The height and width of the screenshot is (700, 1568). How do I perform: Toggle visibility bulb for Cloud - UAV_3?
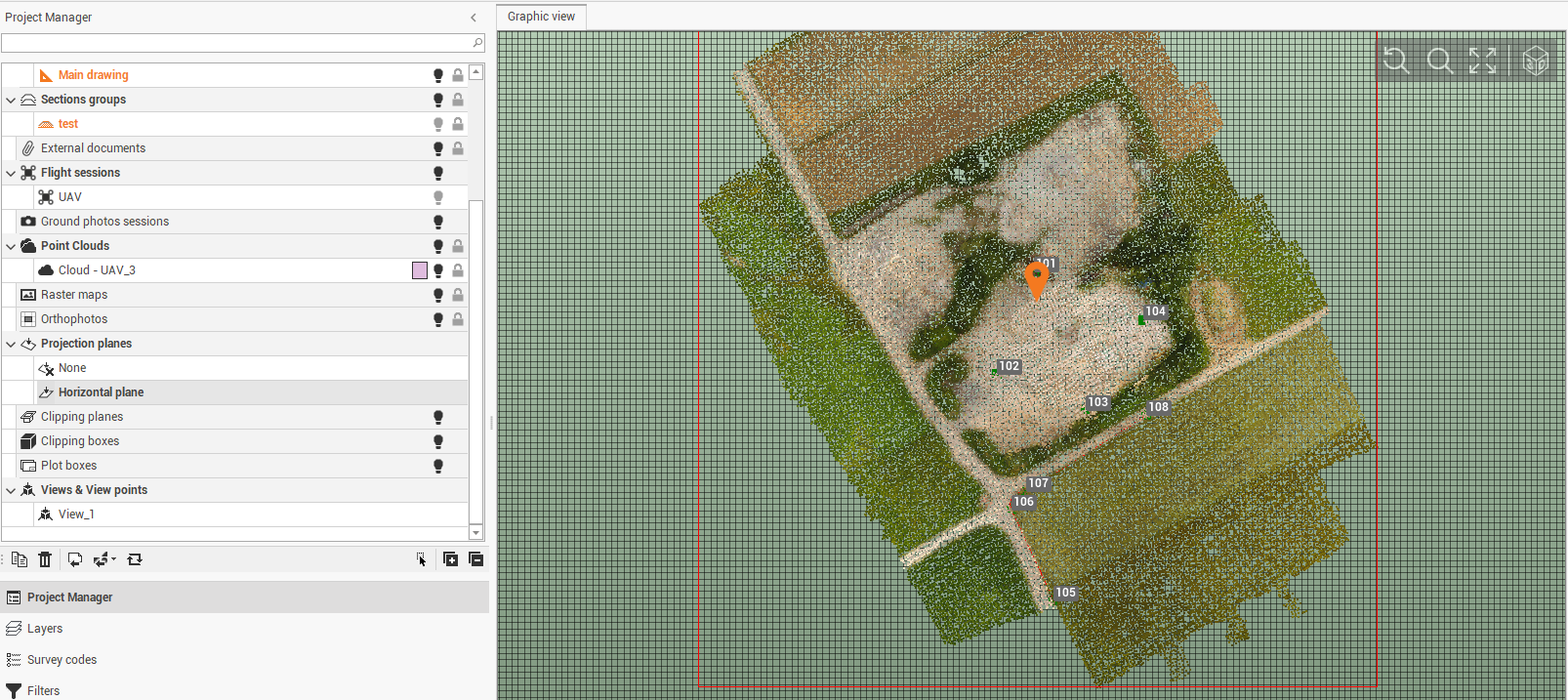[438, 270]
